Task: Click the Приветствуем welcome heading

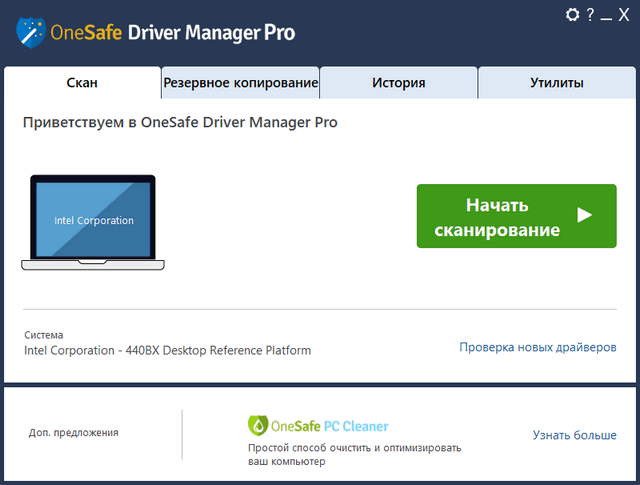Action: [180, 122]
